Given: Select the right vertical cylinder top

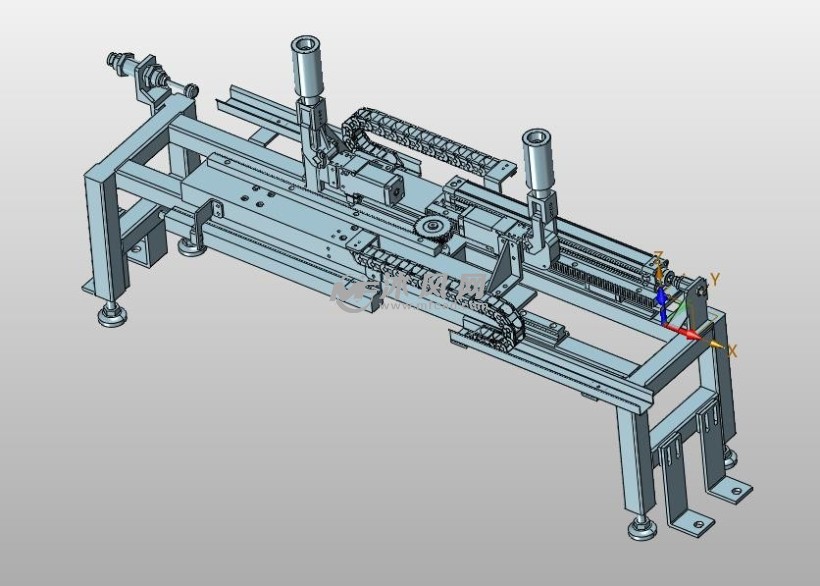Looking at the screenshot, I should coord(536,137).
